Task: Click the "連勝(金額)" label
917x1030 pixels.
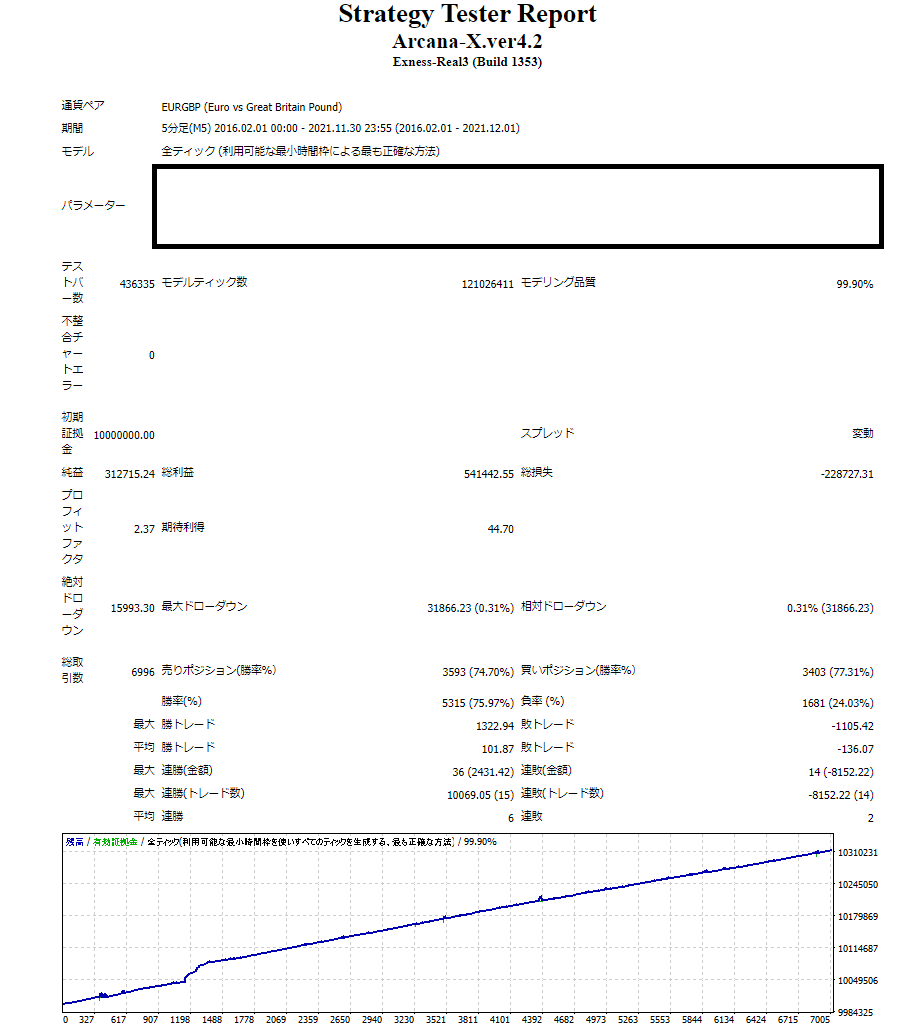Action: [x=187, y=770]
